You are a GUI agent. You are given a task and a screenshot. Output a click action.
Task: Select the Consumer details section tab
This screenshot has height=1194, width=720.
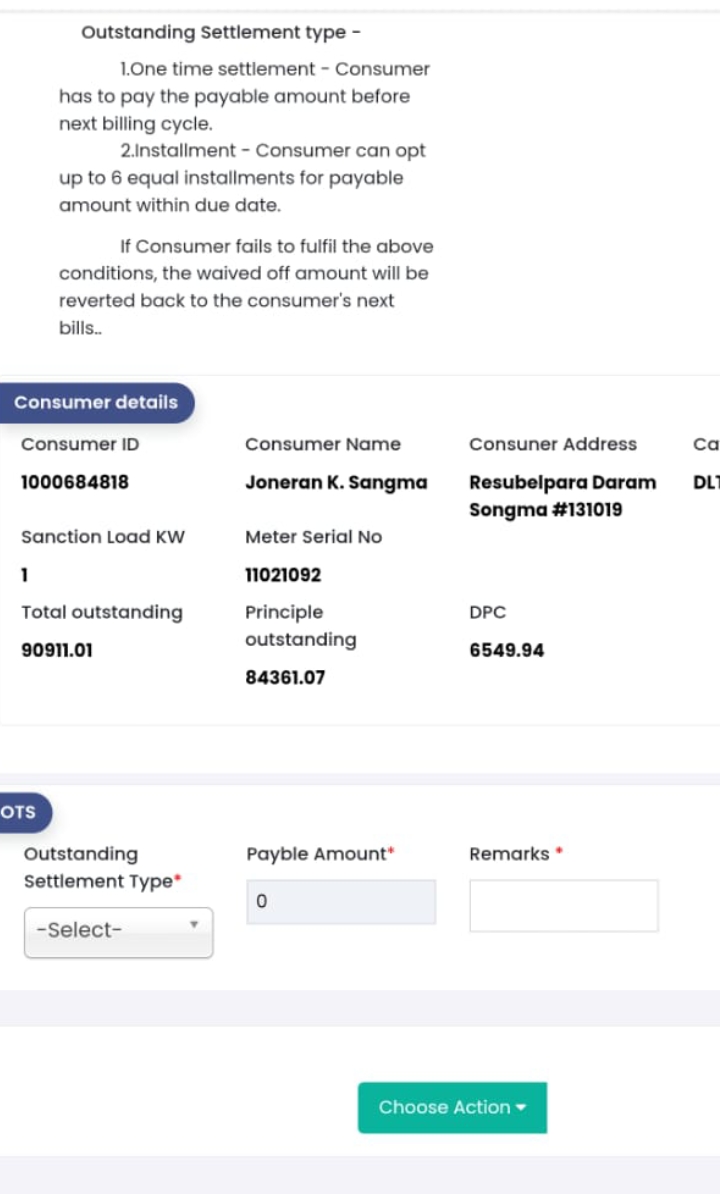(96, 402)
